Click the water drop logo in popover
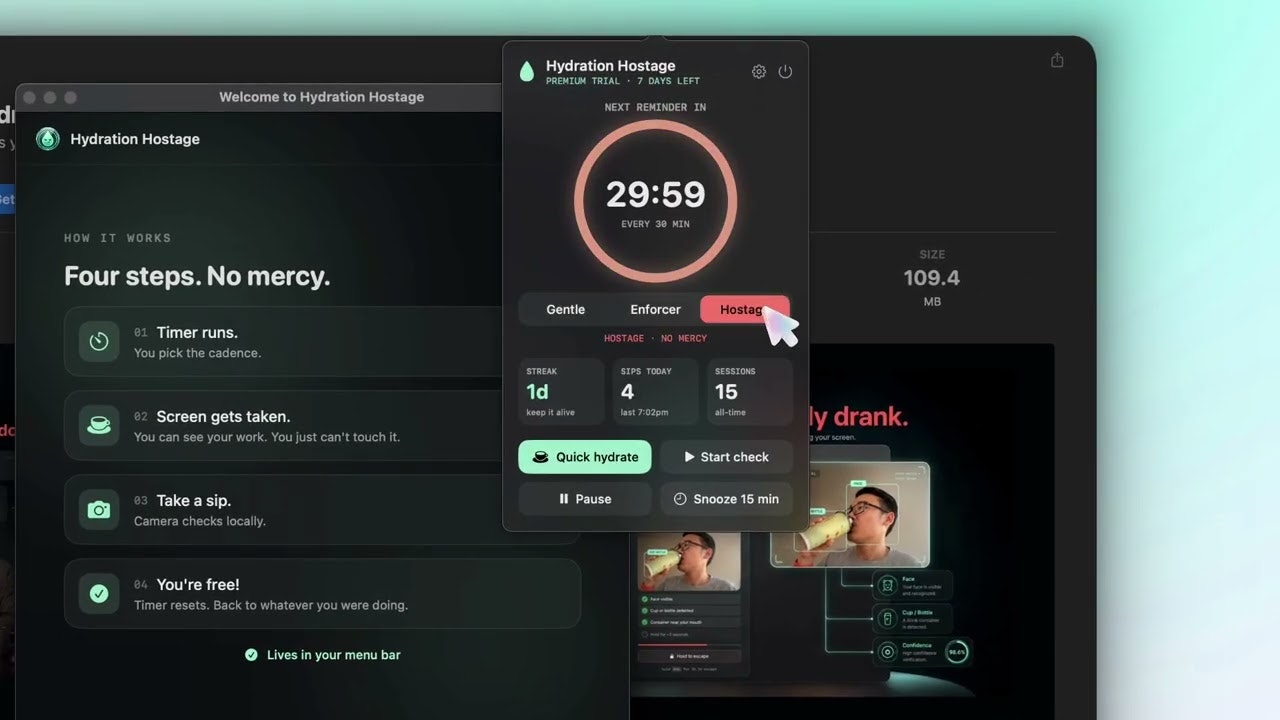The image size is (1280, 720). [x=527, y=71]
